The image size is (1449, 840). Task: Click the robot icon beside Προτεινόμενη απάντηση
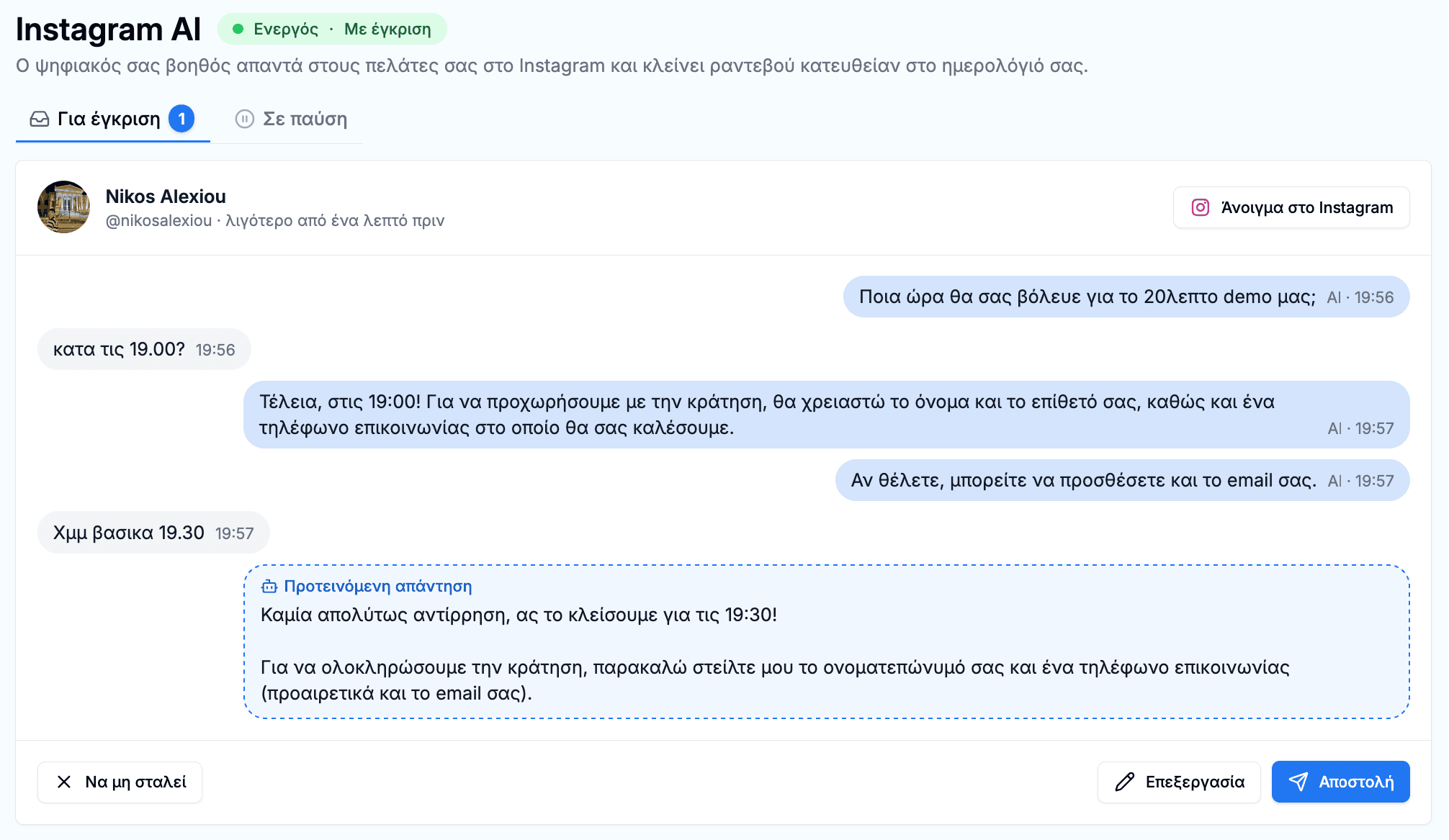click(x=269, y=587)
